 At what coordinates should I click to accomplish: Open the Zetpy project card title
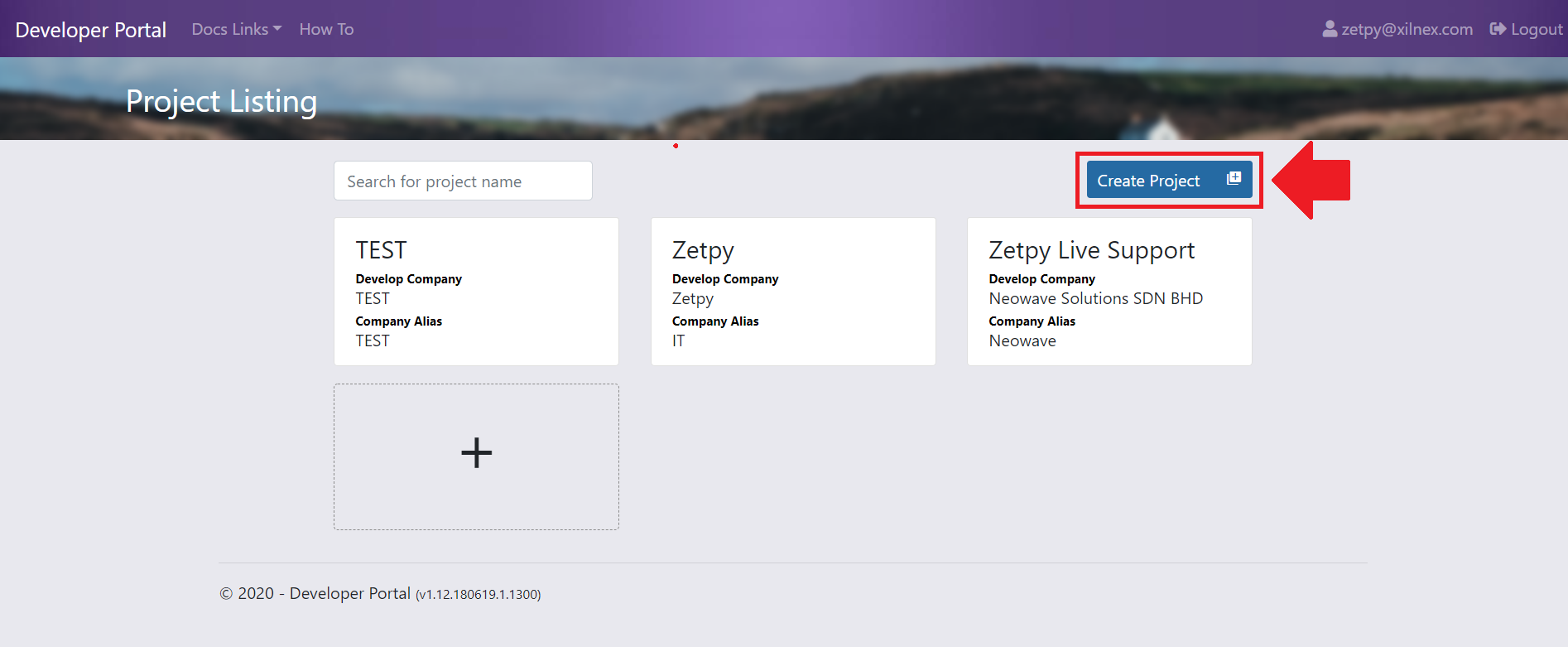coord(703,250)
